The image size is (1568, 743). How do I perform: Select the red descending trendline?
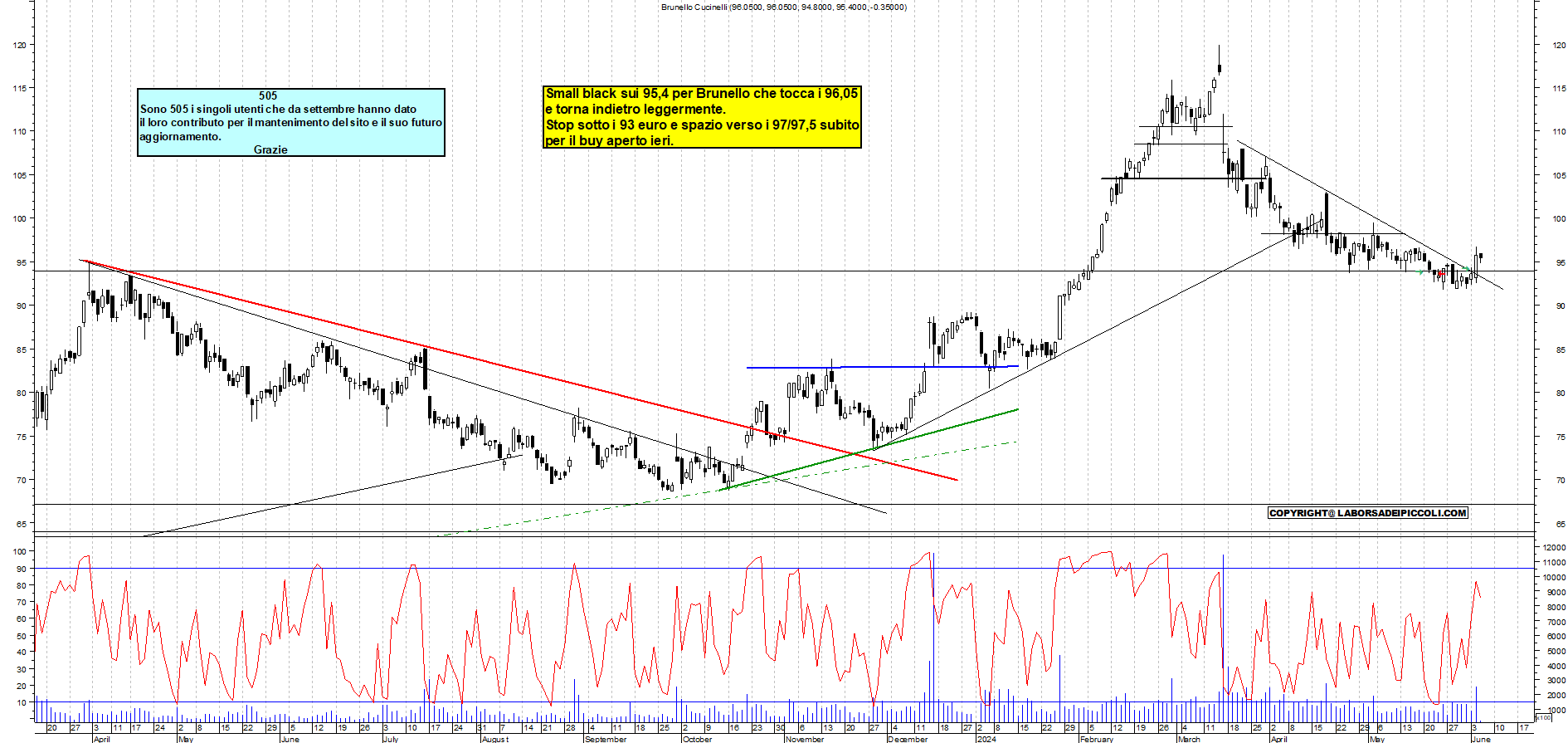(521, 370)
